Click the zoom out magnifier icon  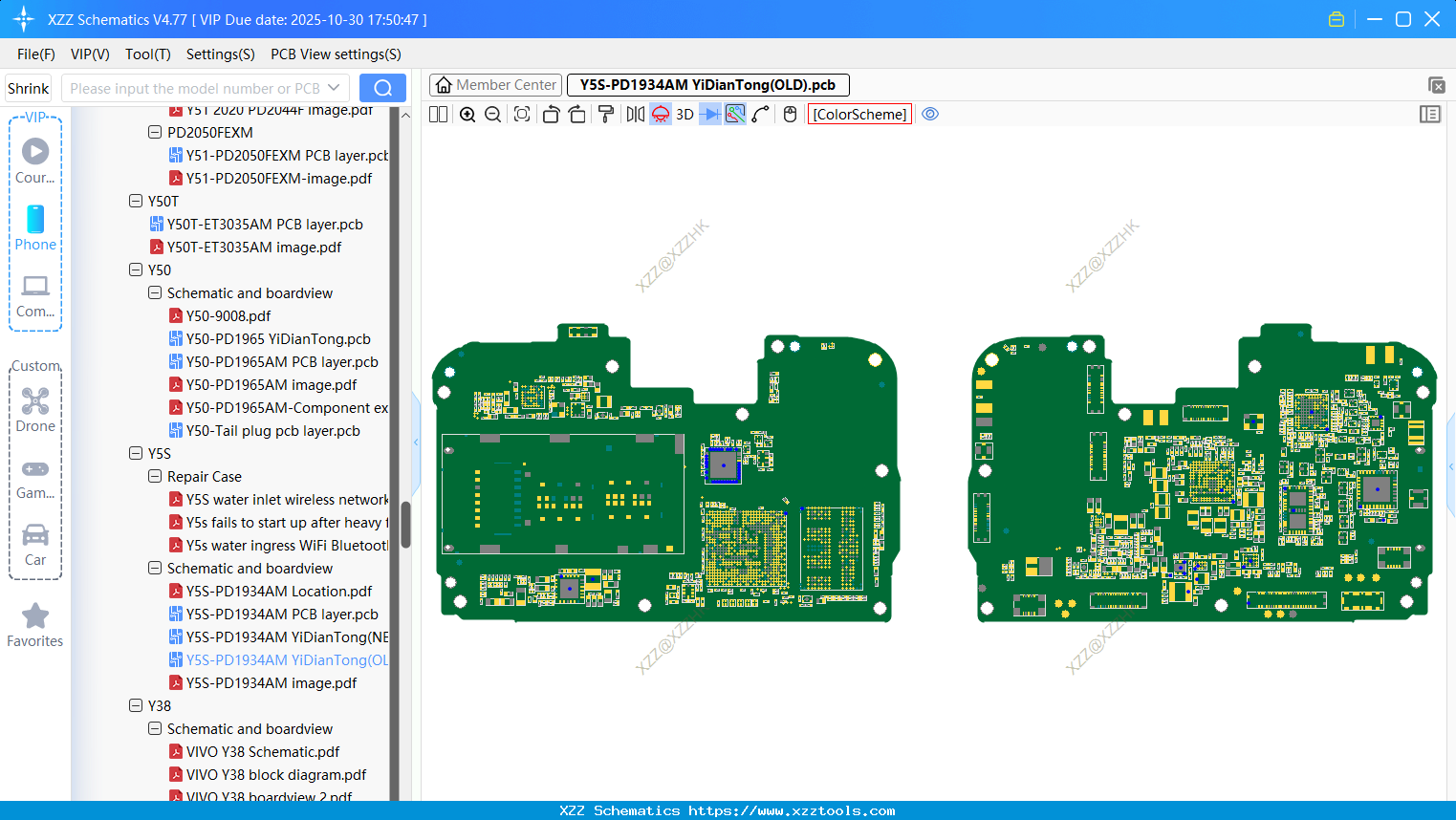pyautogui.click(x=493, y=115)
